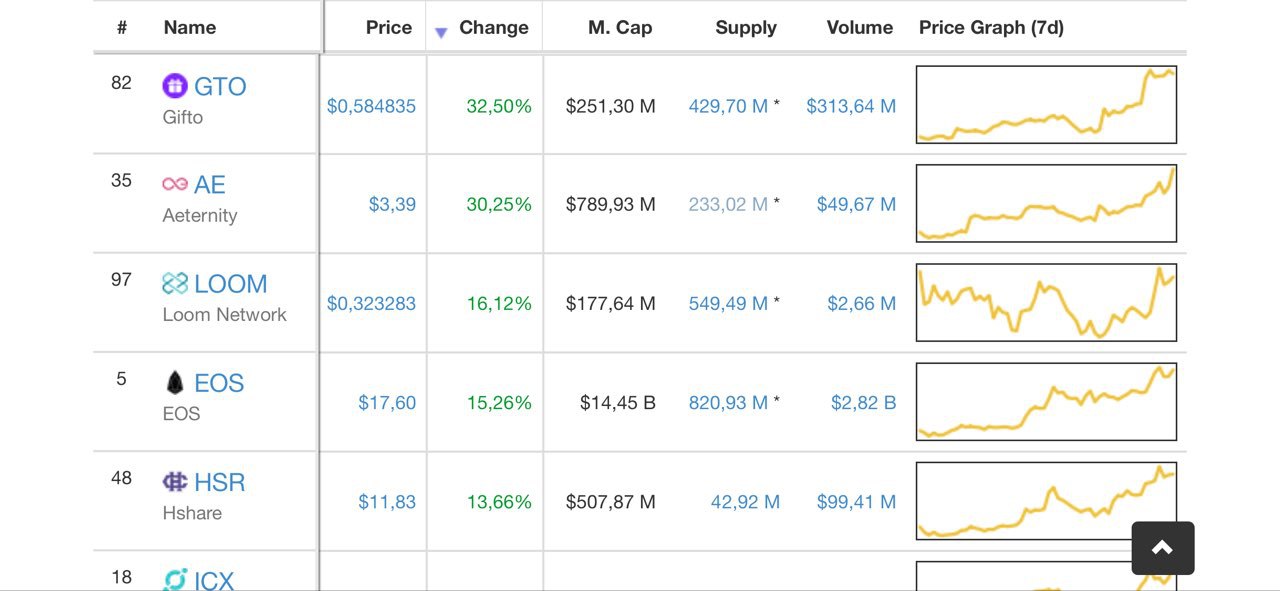Screen dimensions: 1280x591
Task: Open the GTO 7d price graph
Action: 1046,105
